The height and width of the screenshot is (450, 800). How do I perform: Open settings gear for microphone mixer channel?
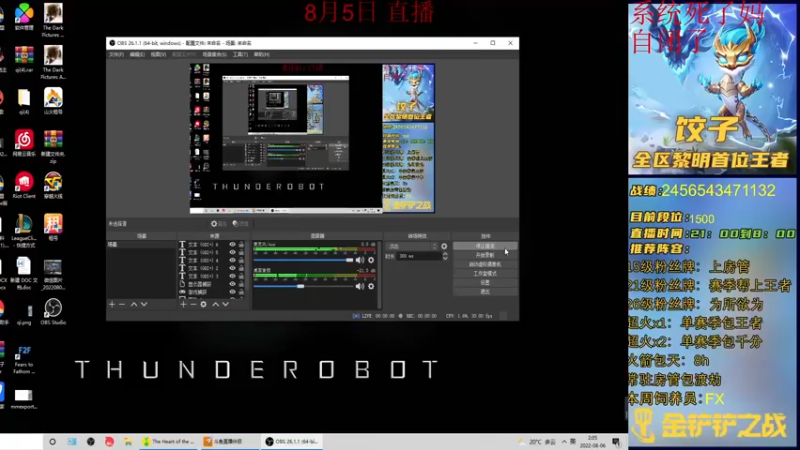tap(371, 260)
